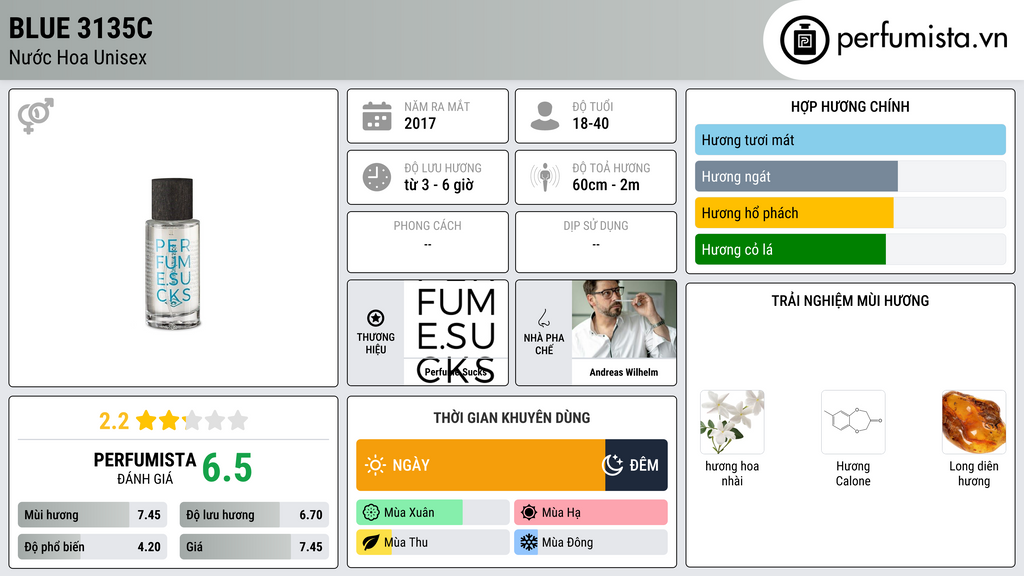Click the clock icon beside Độ lưu hương
This screenshot has width=1024, height=576.
[377, 177]
